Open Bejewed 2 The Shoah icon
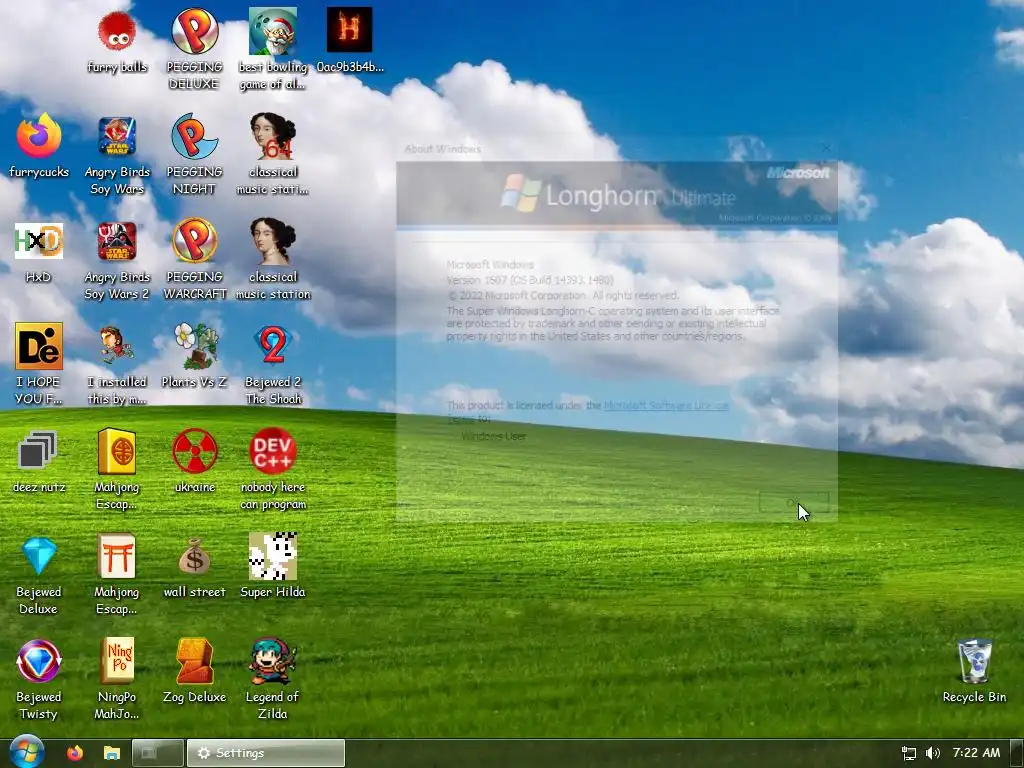 (273, 364)
